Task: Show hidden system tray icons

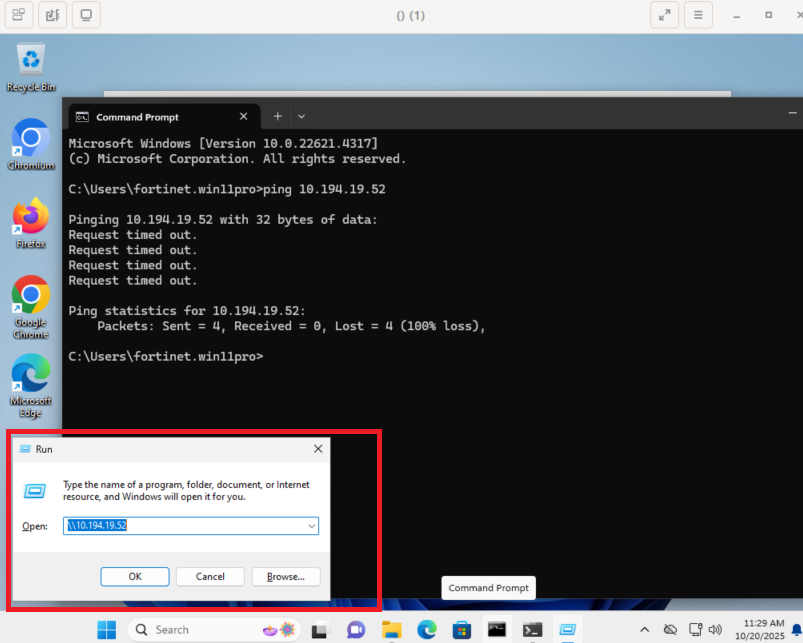Action: tap(645, 630)
